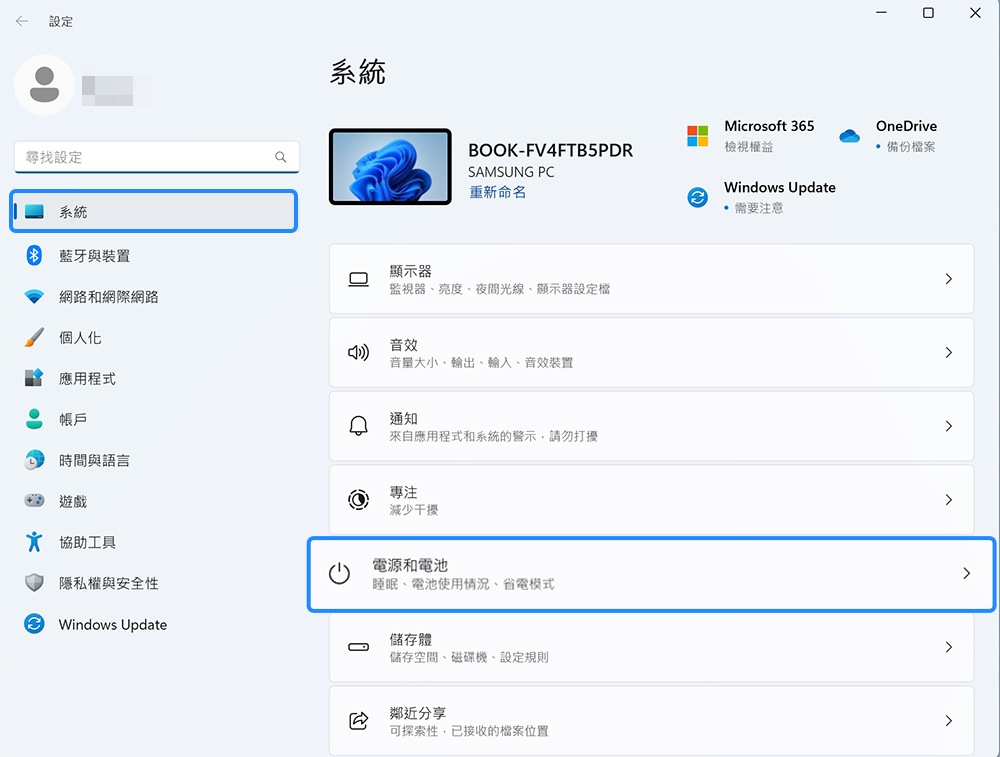
Task: Click the focus icon in 專注 row
Action: pos(358,499)
